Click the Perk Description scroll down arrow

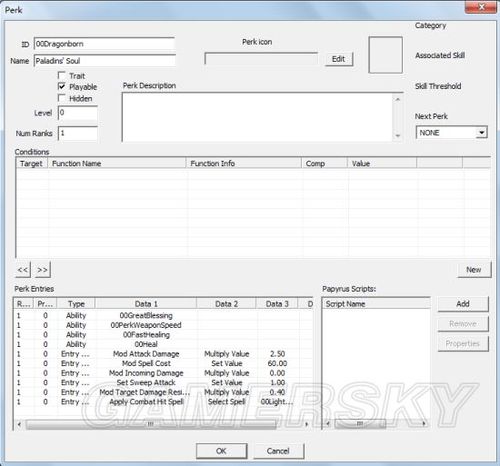[x=397, y=136]
